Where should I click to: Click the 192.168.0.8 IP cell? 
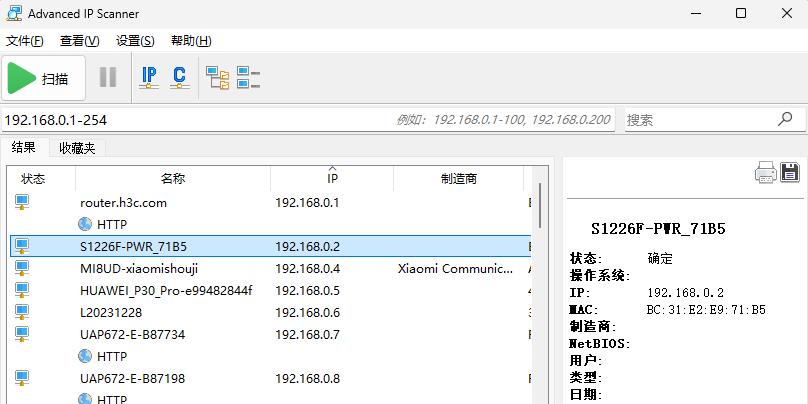tap(308, 379)
